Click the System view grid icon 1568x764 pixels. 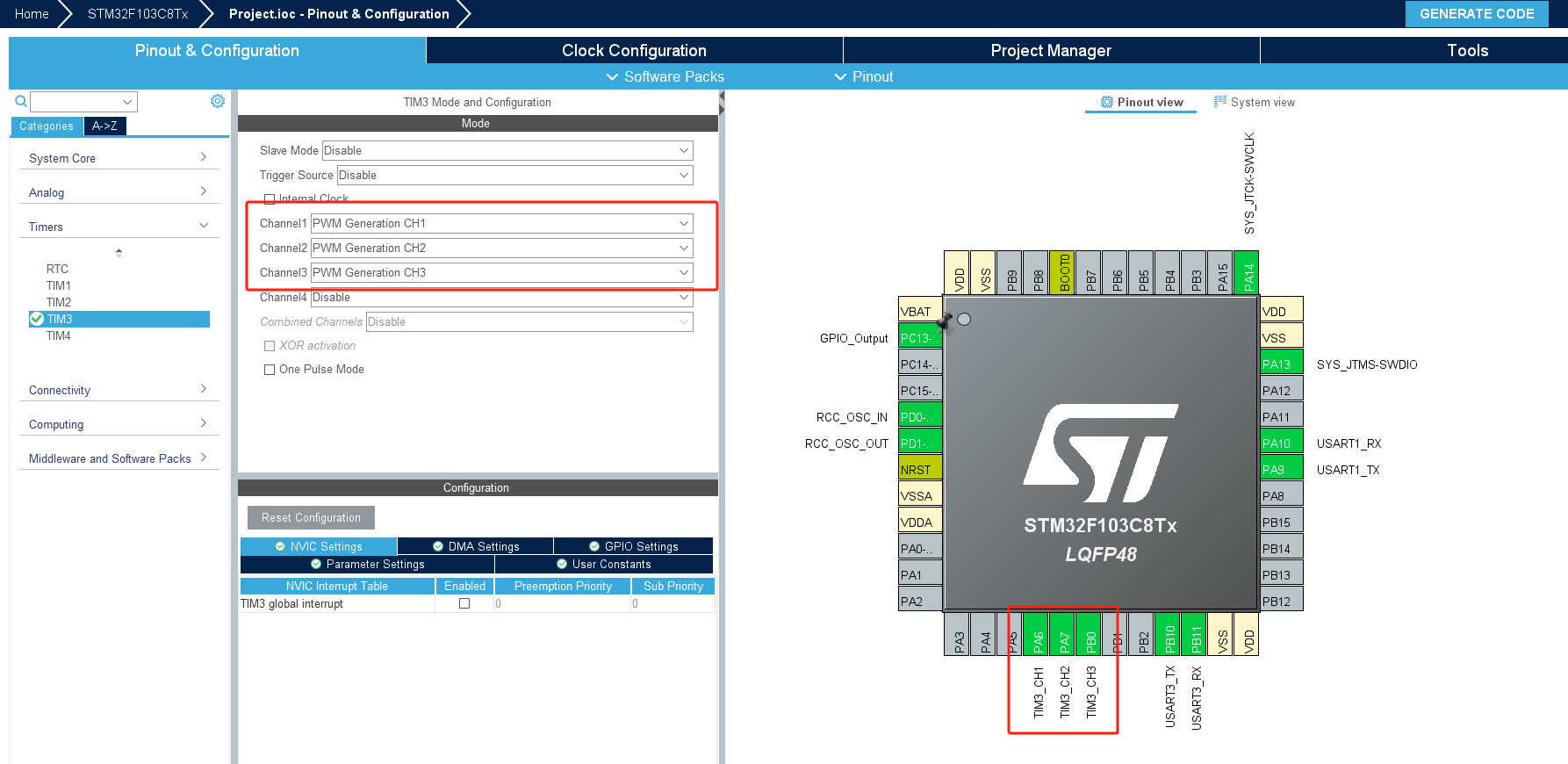[1220, 102]
